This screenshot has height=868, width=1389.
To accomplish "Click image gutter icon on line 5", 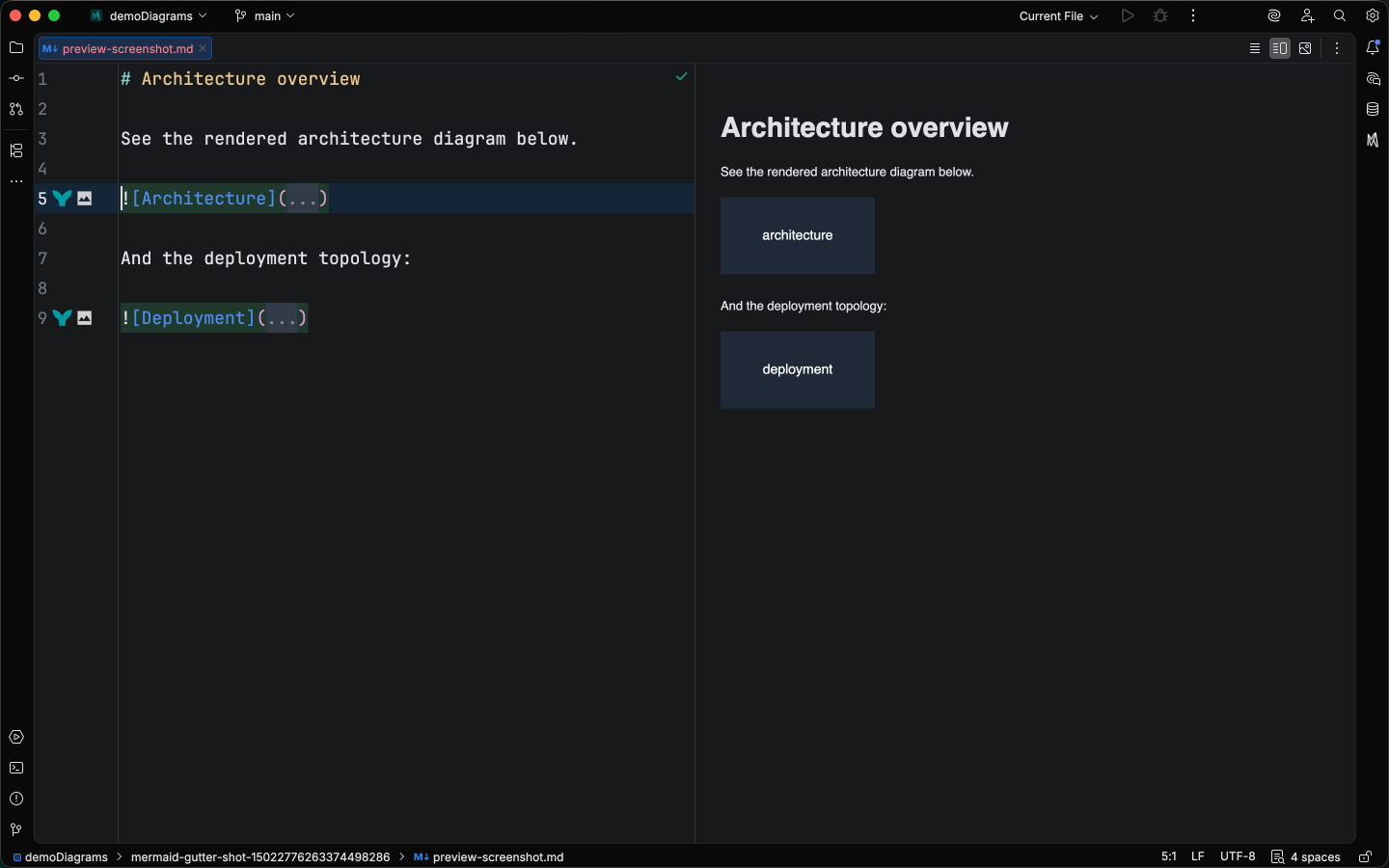I will tap(85, 198).
